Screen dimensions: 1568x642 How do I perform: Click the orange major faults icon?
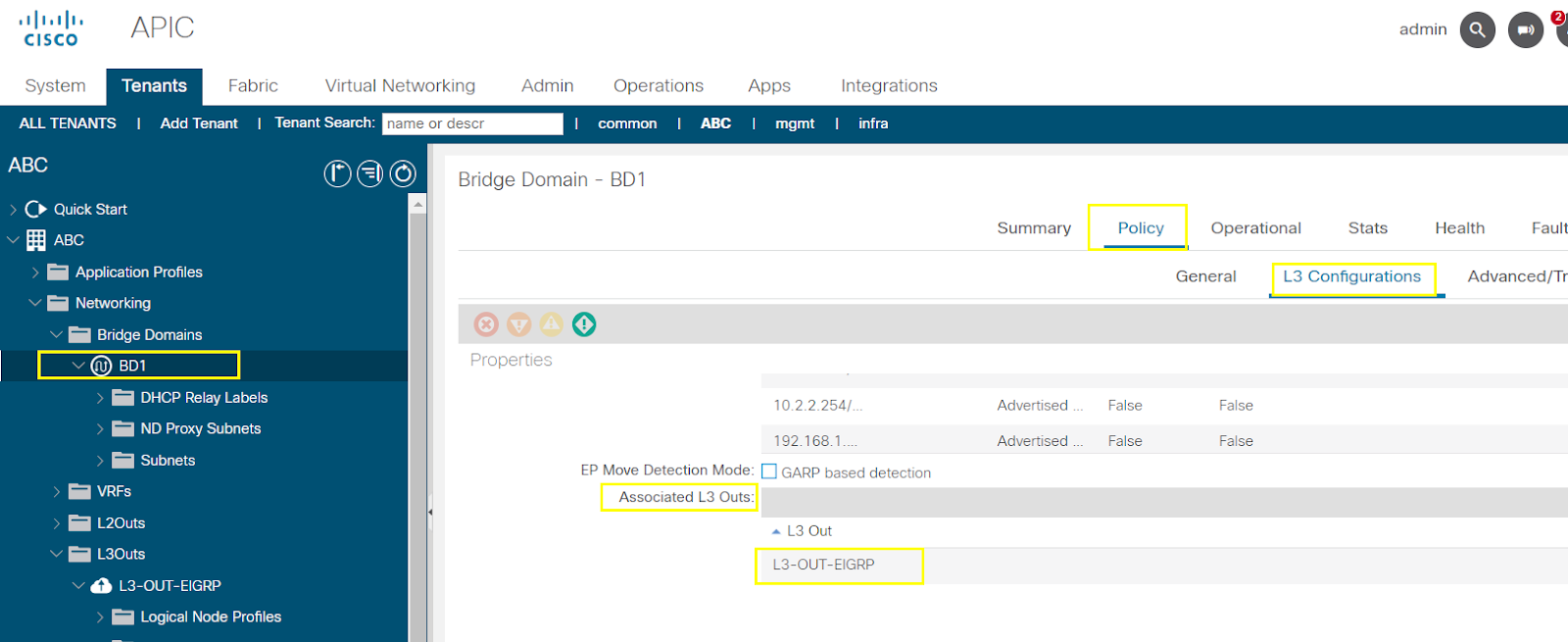[519, 324]
